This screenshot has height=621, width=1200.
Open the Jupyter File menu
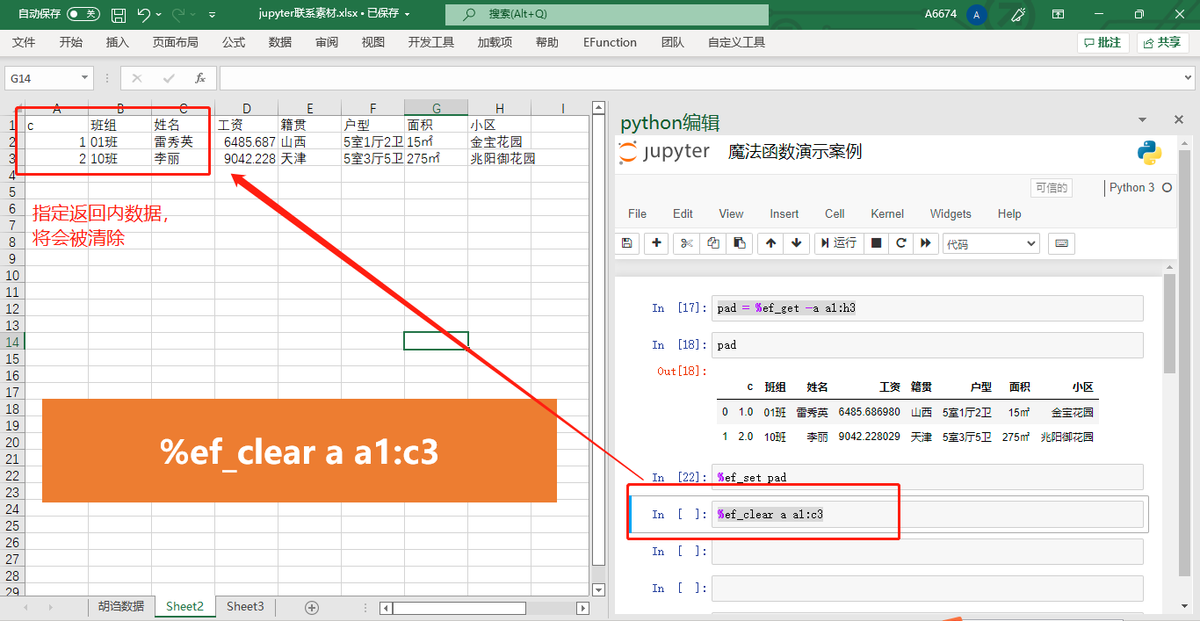point(637,214)
